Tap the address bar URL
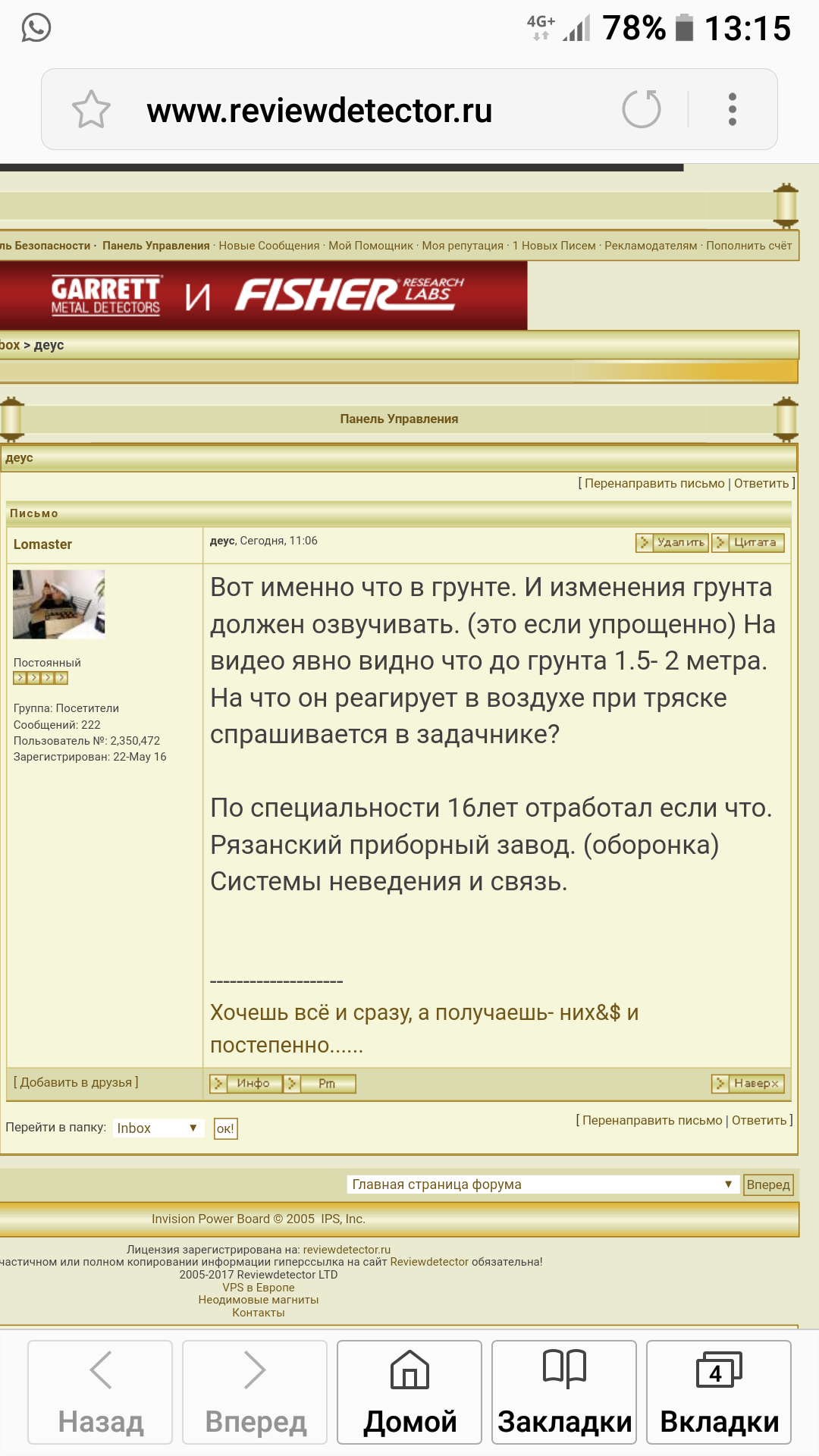Screen dimensions: 819x1456 point(319,111)
